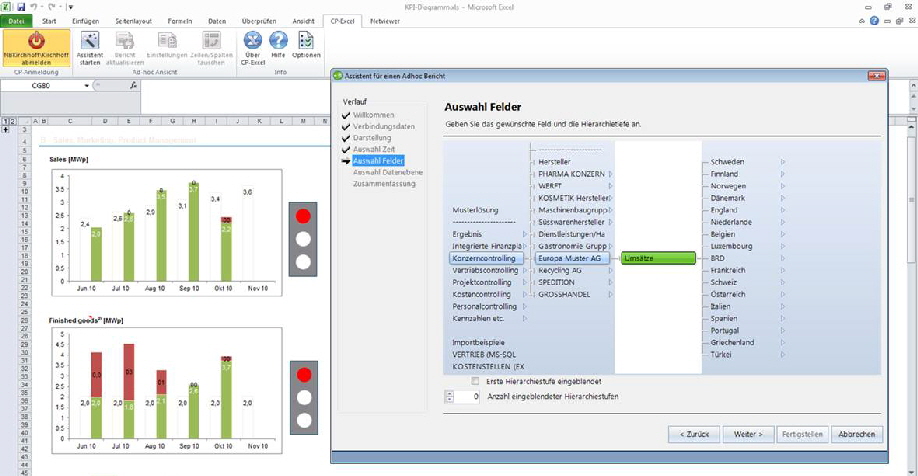This screenshot has height=476, width=918.
Task: Expand the Türkei arrow
Action: point(783,354)
